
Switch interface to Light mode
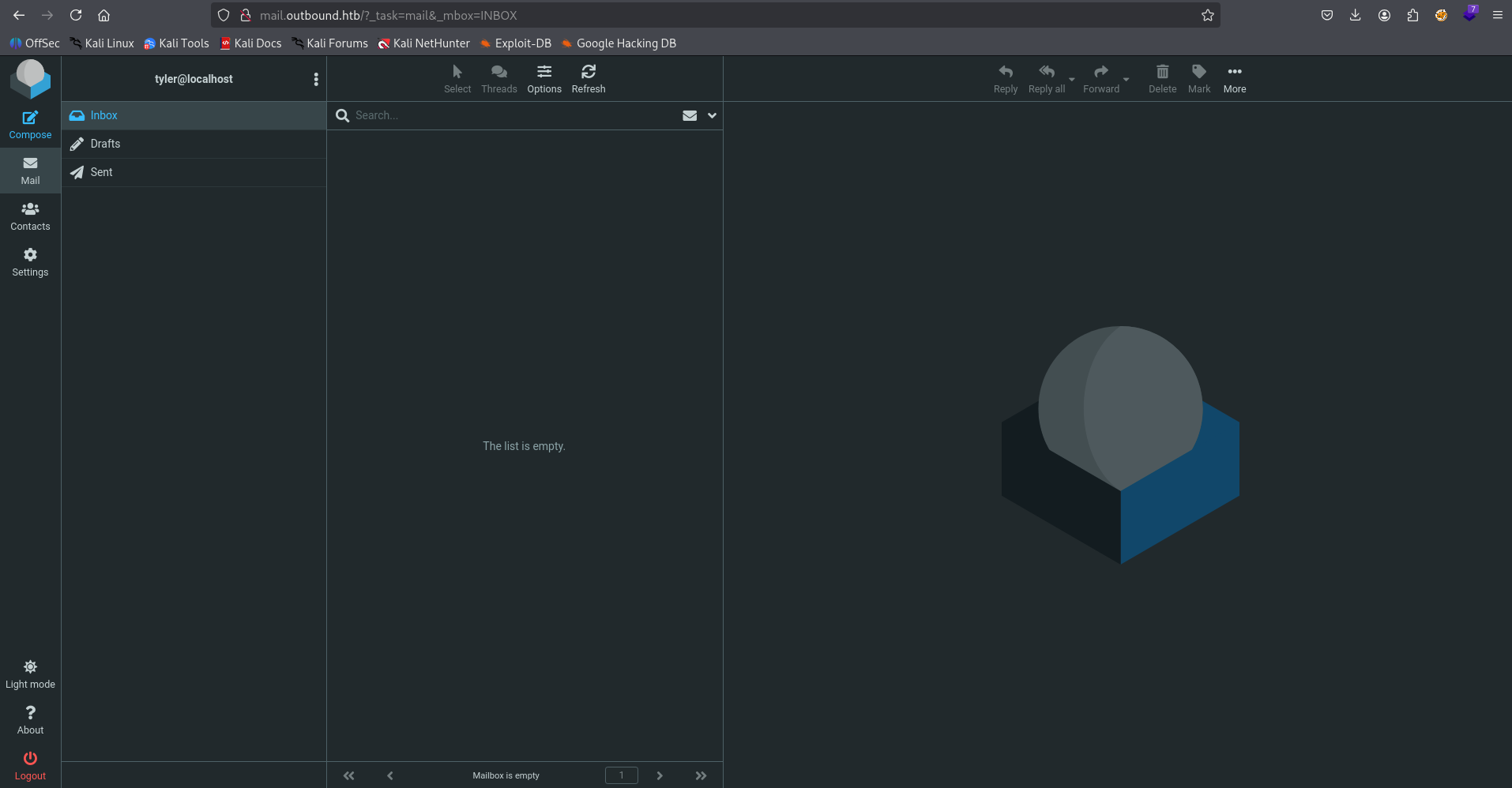(30, 674)
